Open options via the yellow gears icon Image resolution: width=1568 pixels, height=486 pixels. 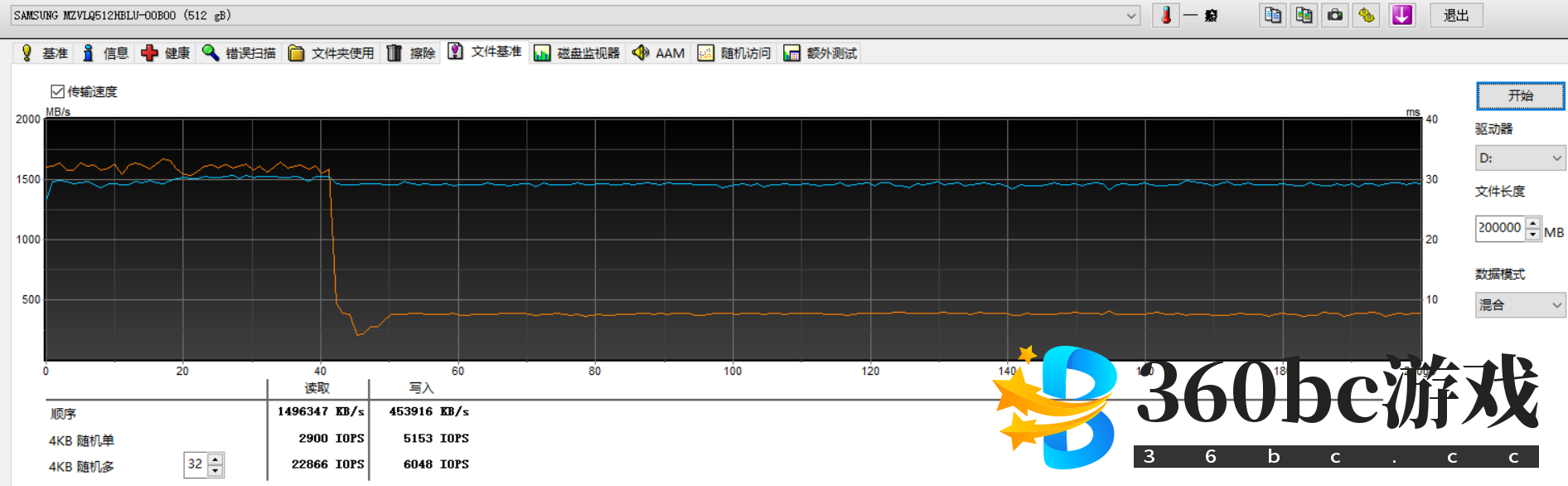pos(1367,16)
